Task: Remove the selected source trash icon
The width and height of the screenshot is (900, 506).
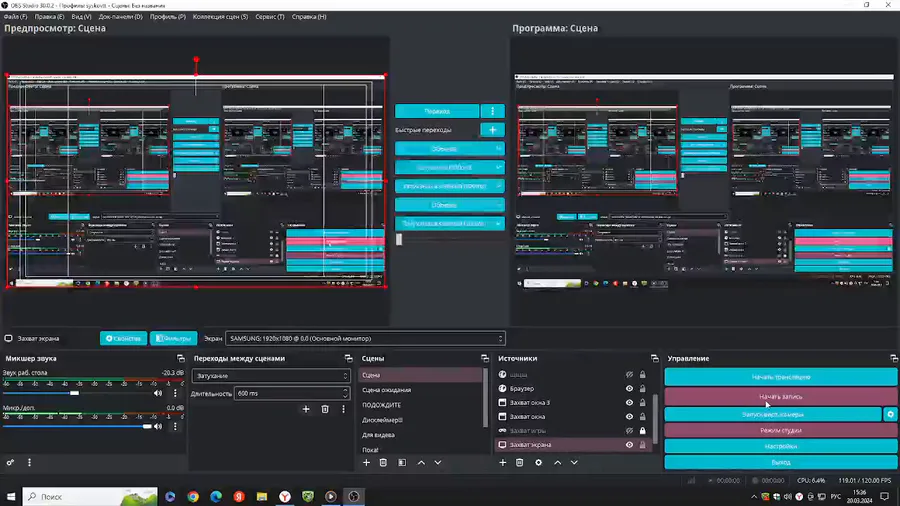Action: pyautogui.click(x=519, y=462)
